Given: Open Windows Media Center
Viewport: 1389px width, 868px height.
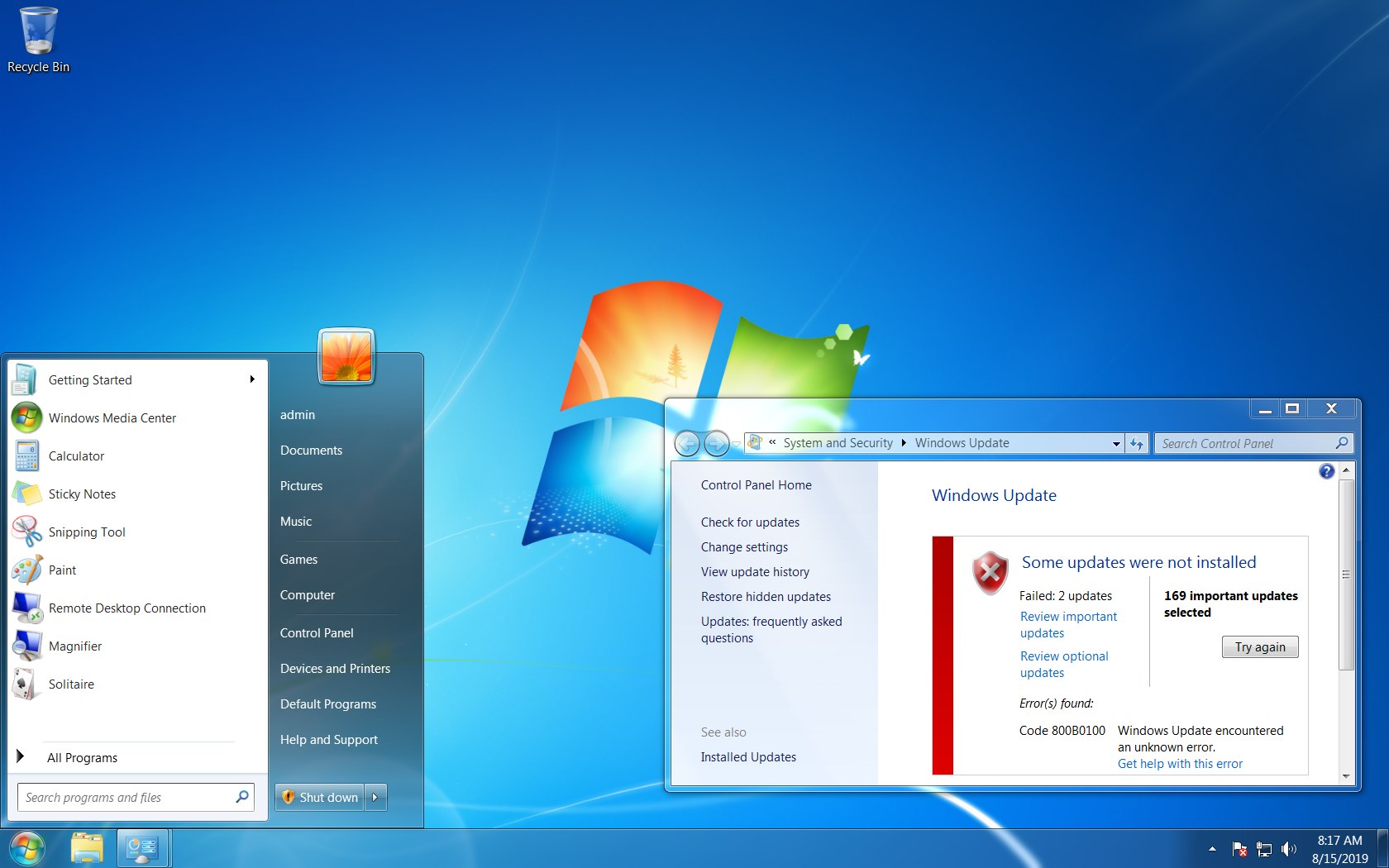Looking at the screenshot, I should tap(112, 417).
